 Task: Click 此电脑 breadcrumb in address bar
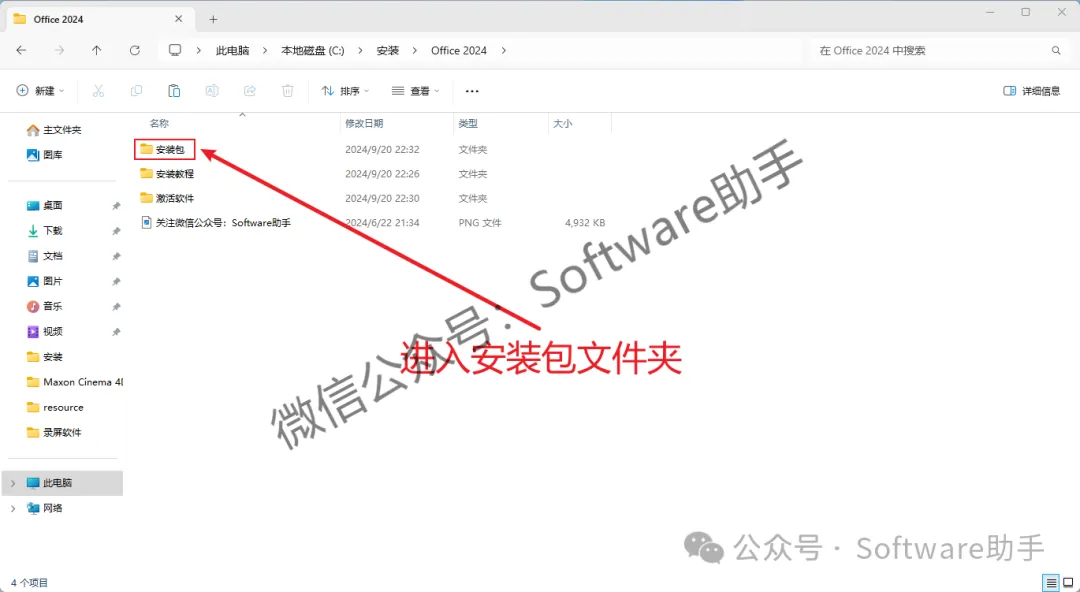[x=232, y=50]
